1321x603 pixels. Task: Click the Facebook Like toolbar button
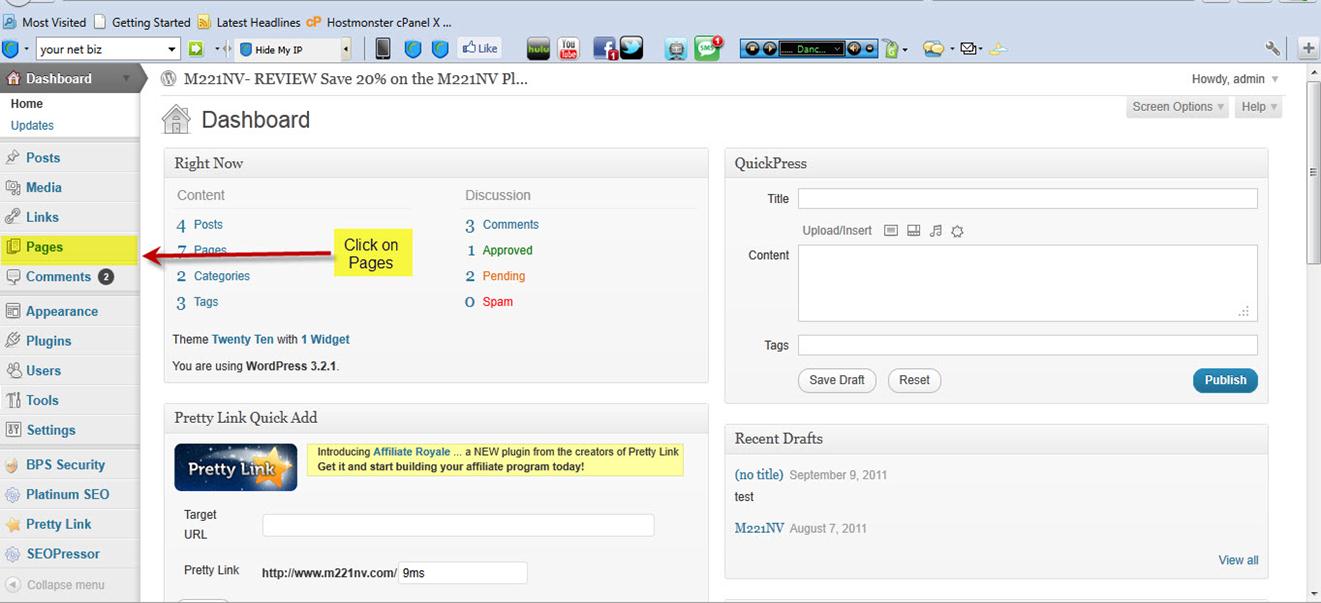[480, 48]
